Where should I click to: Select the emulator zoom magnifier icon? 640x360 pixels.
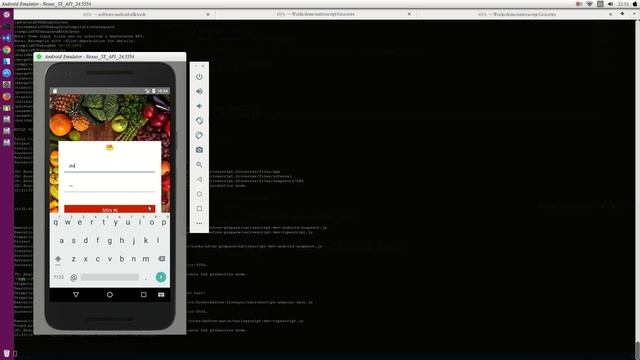pyautogui.click(x=199, y=164)
